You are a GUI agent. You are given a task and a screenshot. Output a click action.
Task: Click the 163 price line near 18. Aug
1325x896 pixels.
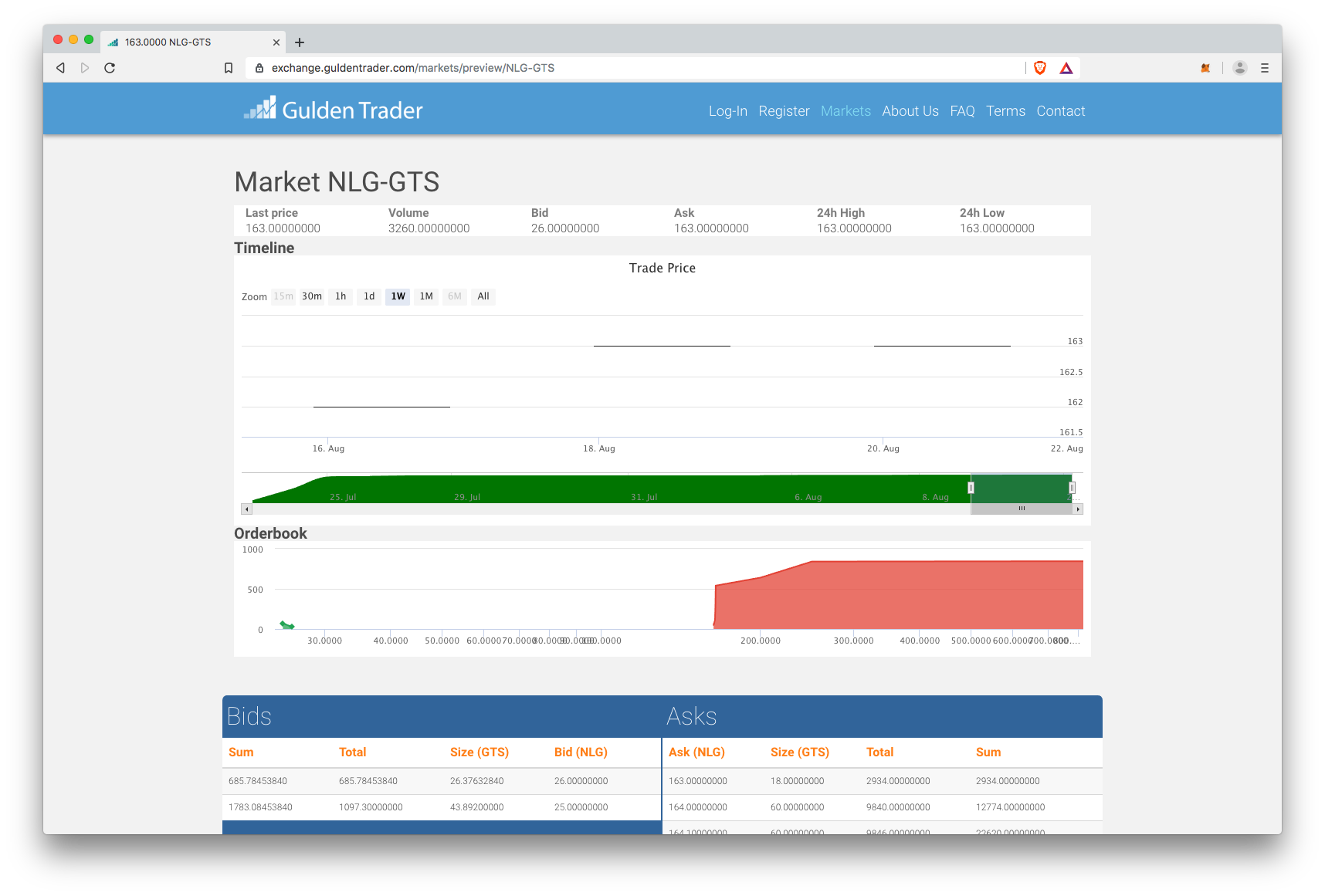click(x=662, y=346)
